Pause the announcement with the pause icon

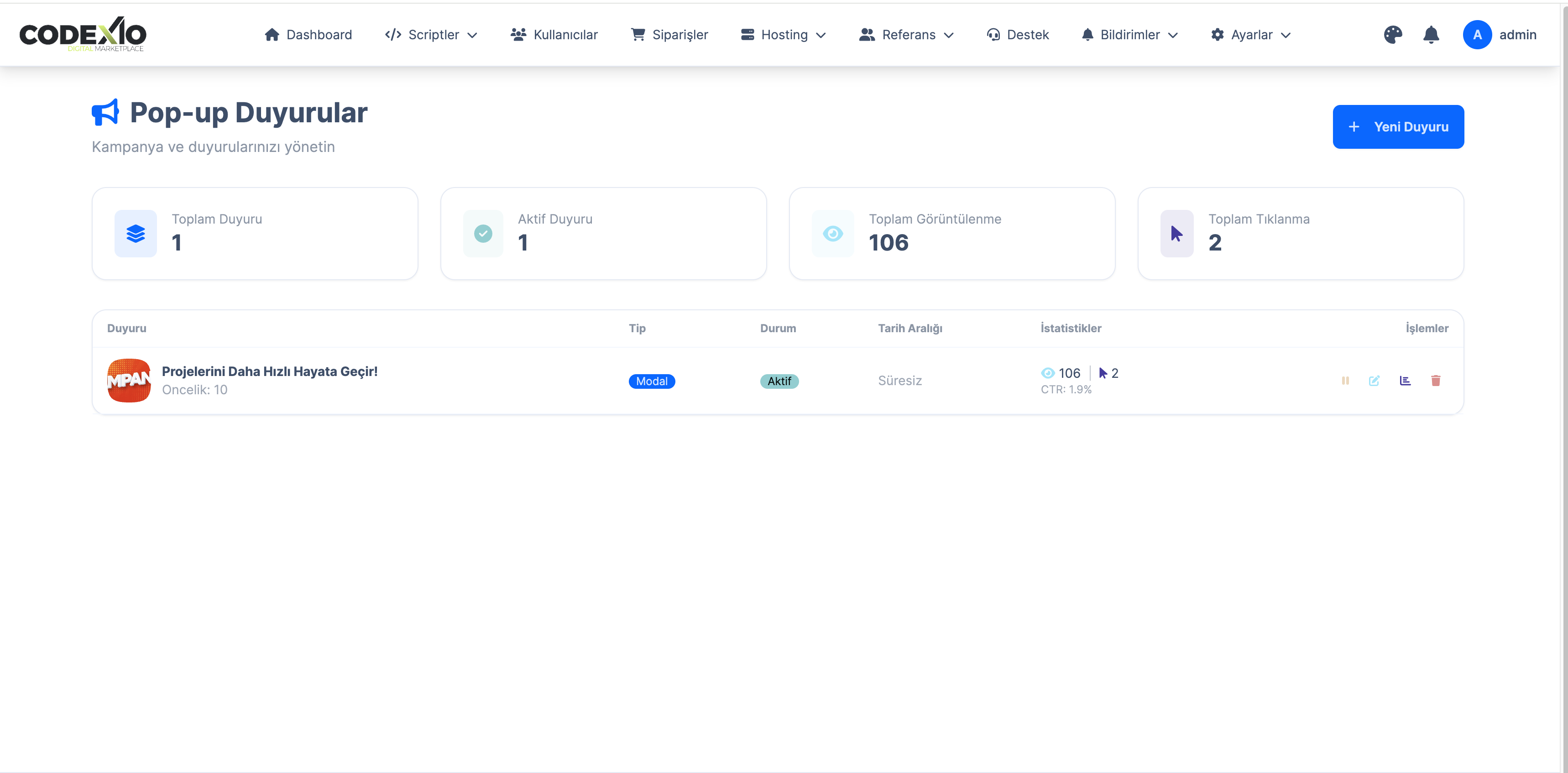click(1345, 381)
